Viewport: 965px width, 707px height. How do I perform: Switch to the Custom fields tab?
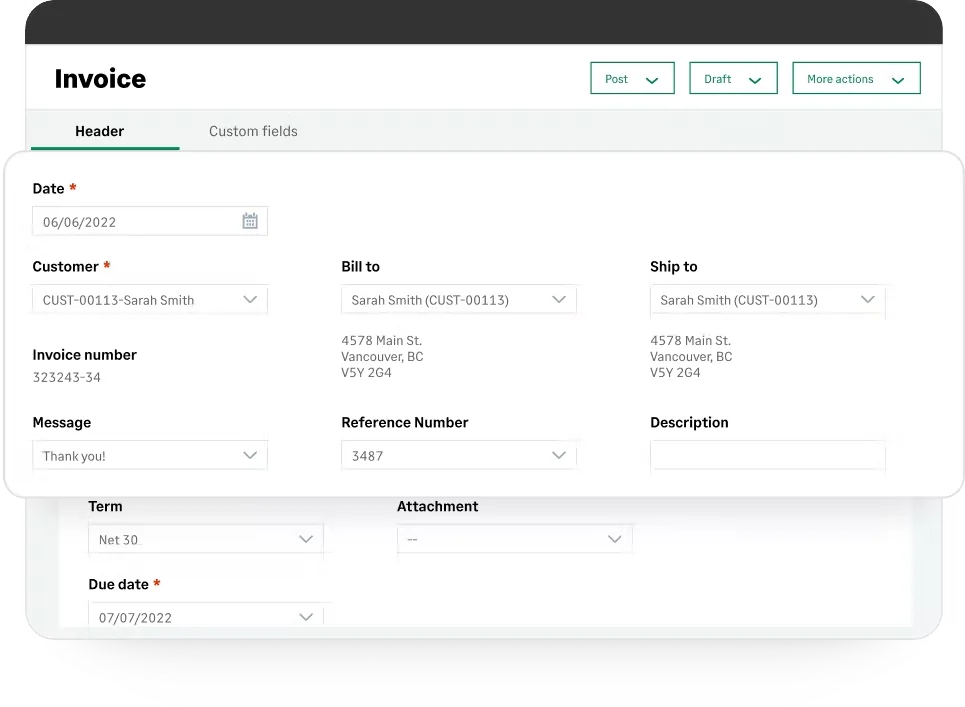(x=253, y=131)
